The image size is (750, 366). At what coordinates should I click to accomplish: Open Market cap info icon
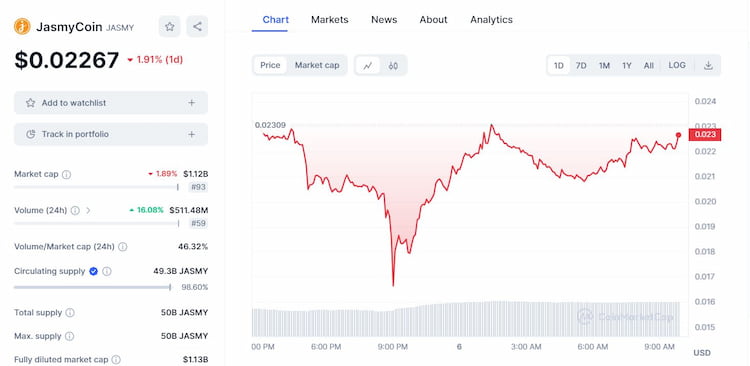tap(66, 175)
